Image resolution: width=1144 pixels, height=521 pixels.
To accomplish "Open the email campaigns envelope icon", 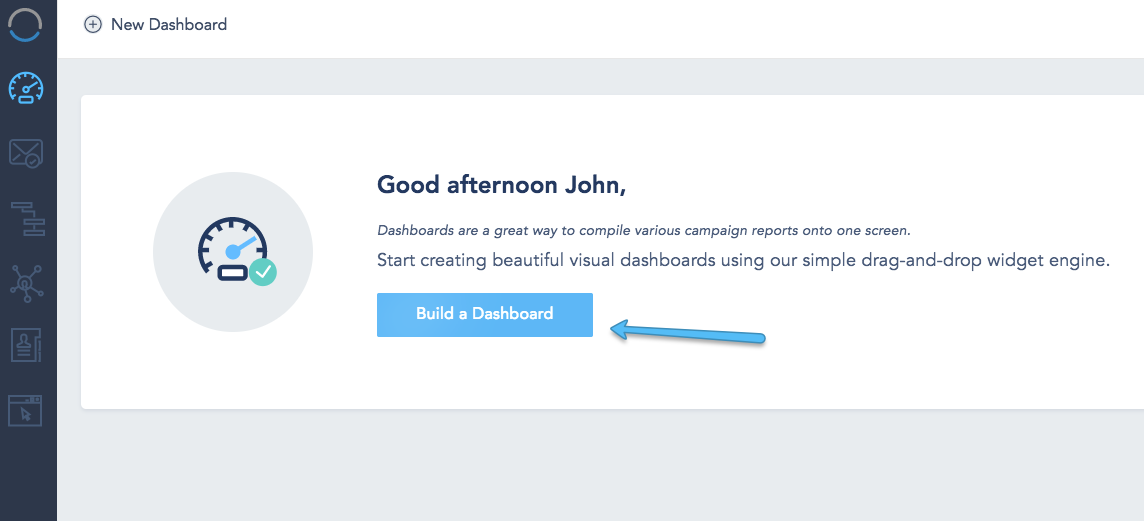I will pyautogui.click(x=26, y=153).
